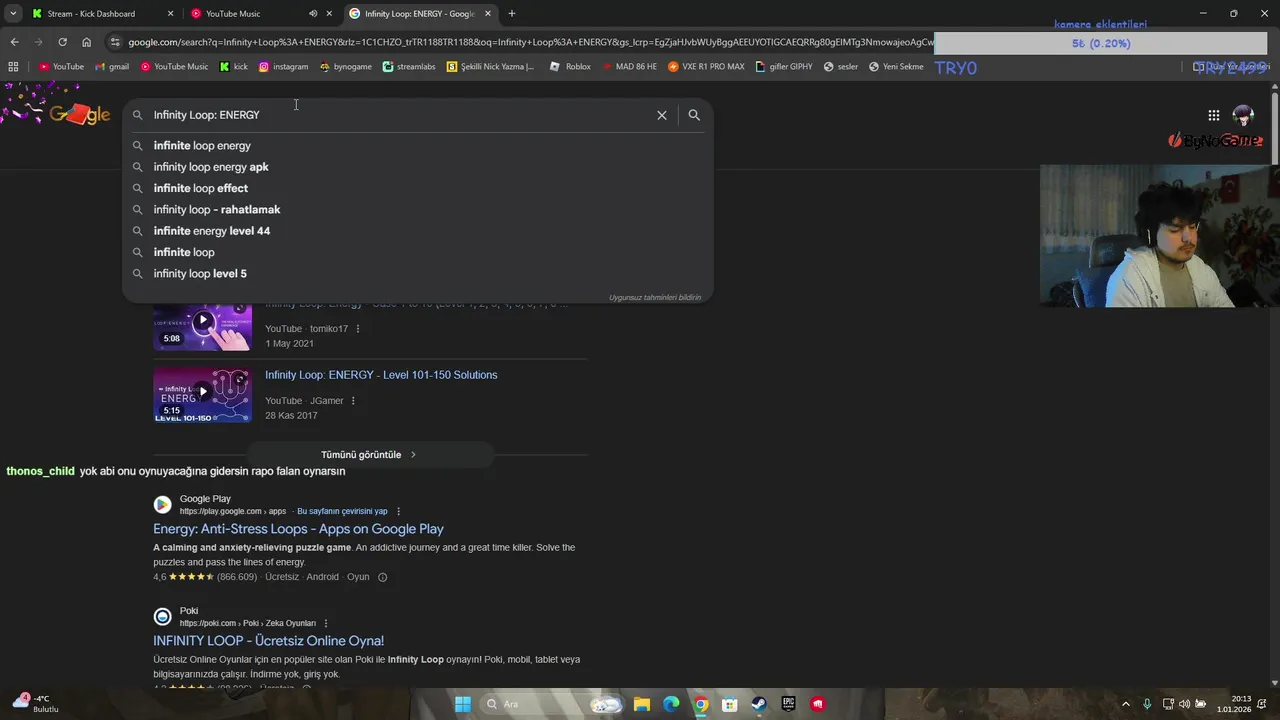Select suggestion infinite loop effect
The width and height of the screenshot is (1280, 720).
pos(418,188)
